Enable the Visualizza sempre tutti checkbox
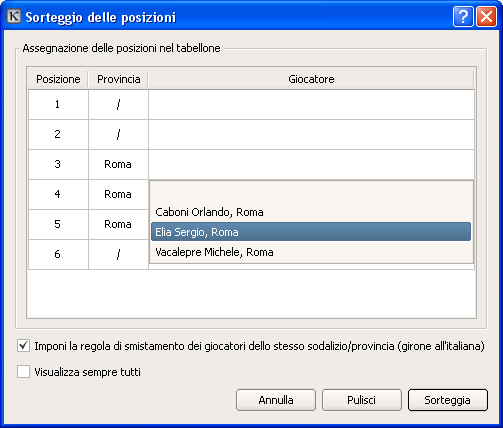 [x=23, y=372]
